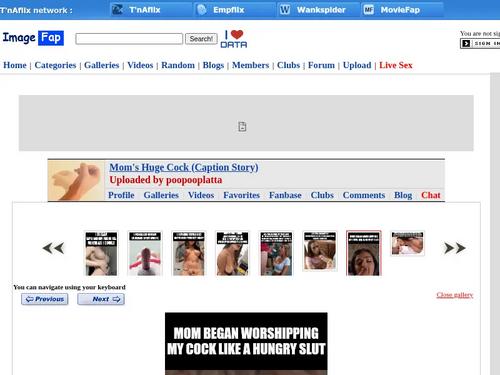Open the Forum menu link
The image size is (500, 375).
coord(321,65)
